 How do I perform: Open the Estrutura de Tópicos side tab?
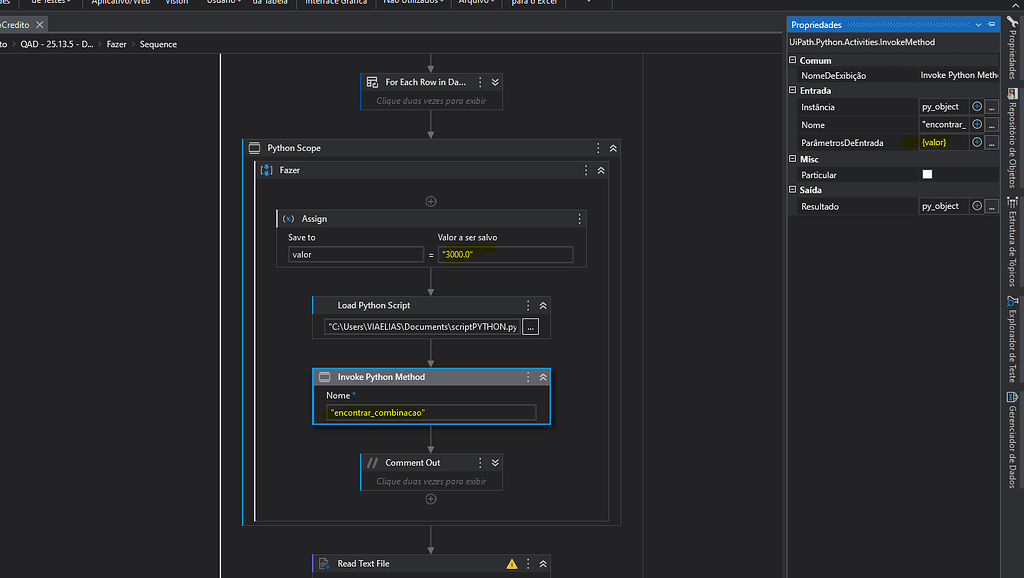point(1012,242)
